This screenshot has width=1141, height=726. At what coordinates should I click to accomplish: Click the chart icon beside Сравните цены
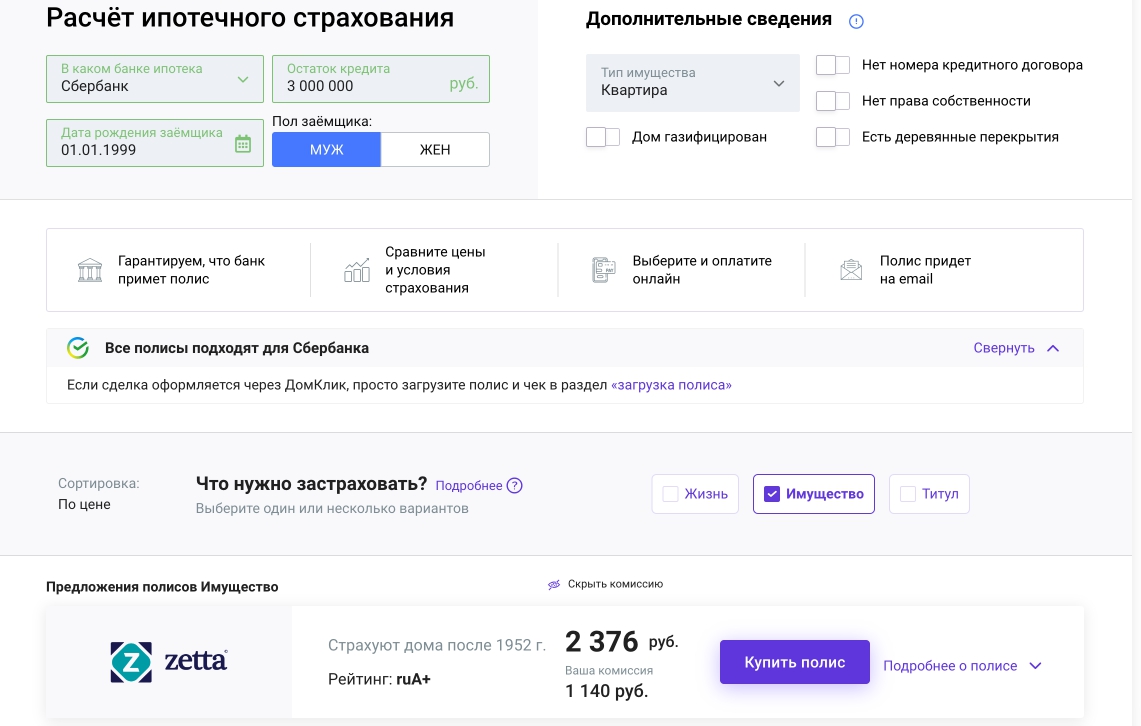[x=357, y=270]
